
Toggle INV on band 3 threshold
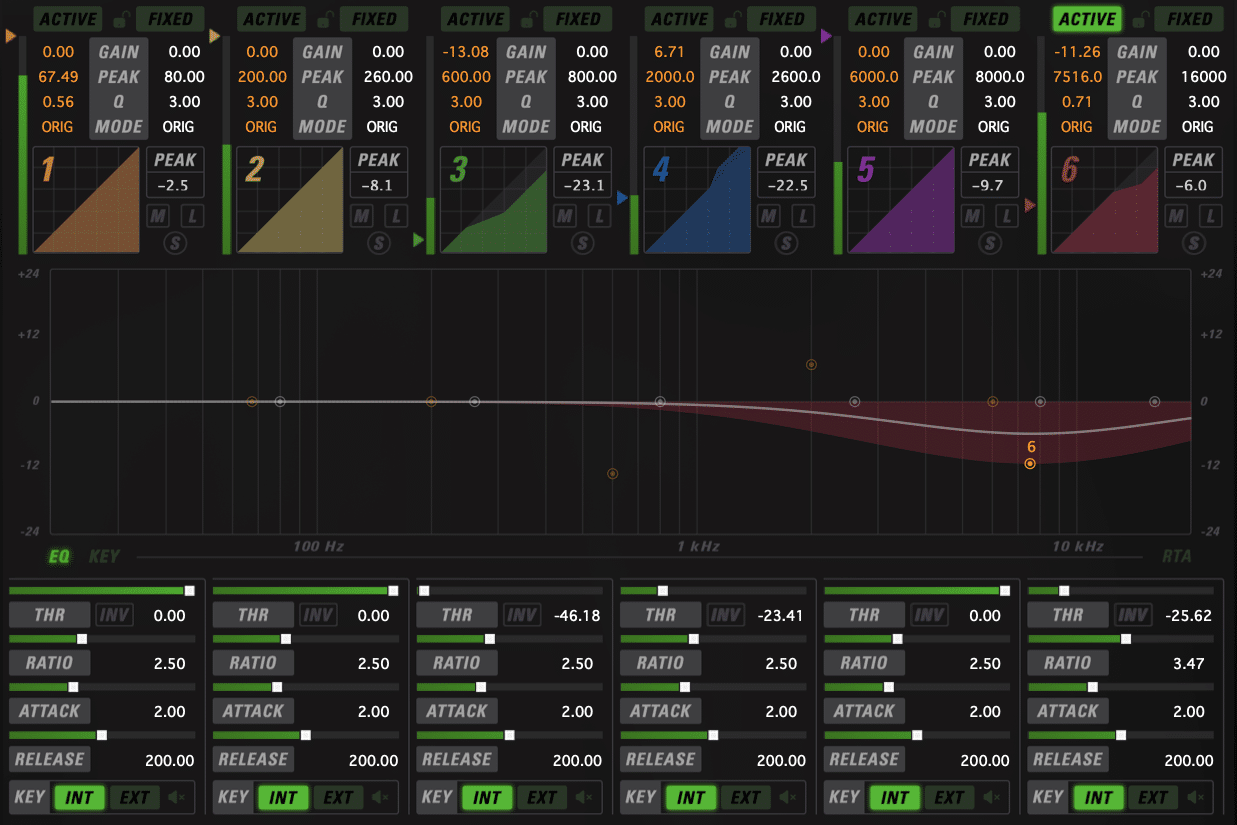522,615
